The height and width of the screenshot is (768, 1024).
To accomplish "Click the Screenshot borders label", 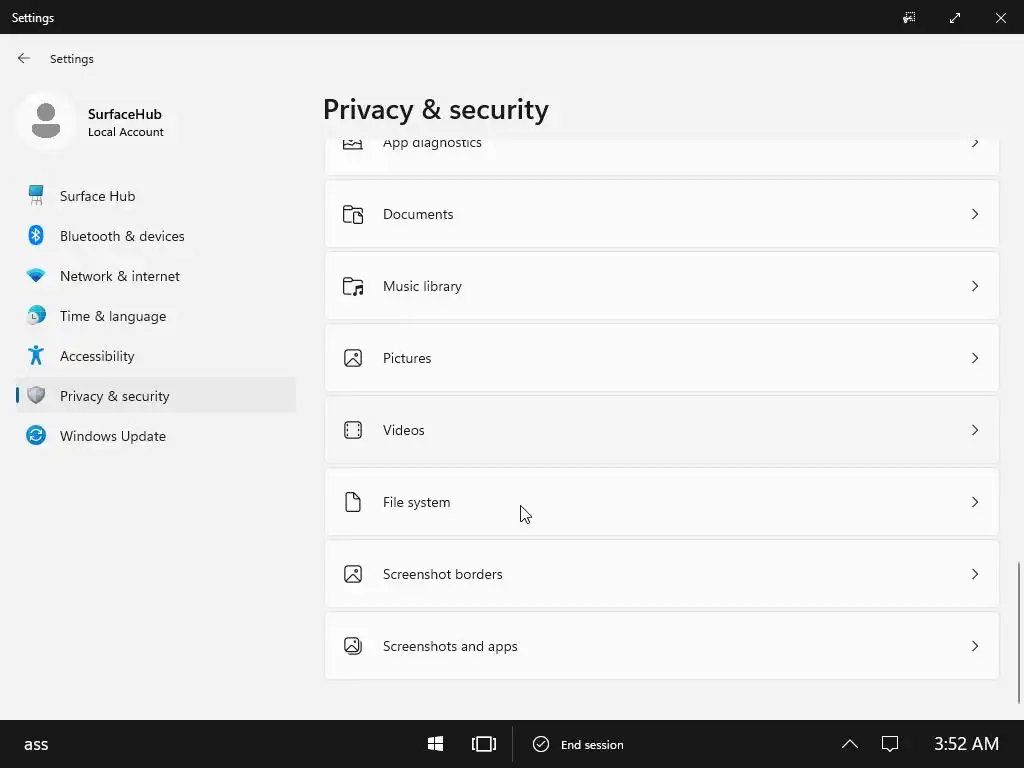I will point(443,574).
